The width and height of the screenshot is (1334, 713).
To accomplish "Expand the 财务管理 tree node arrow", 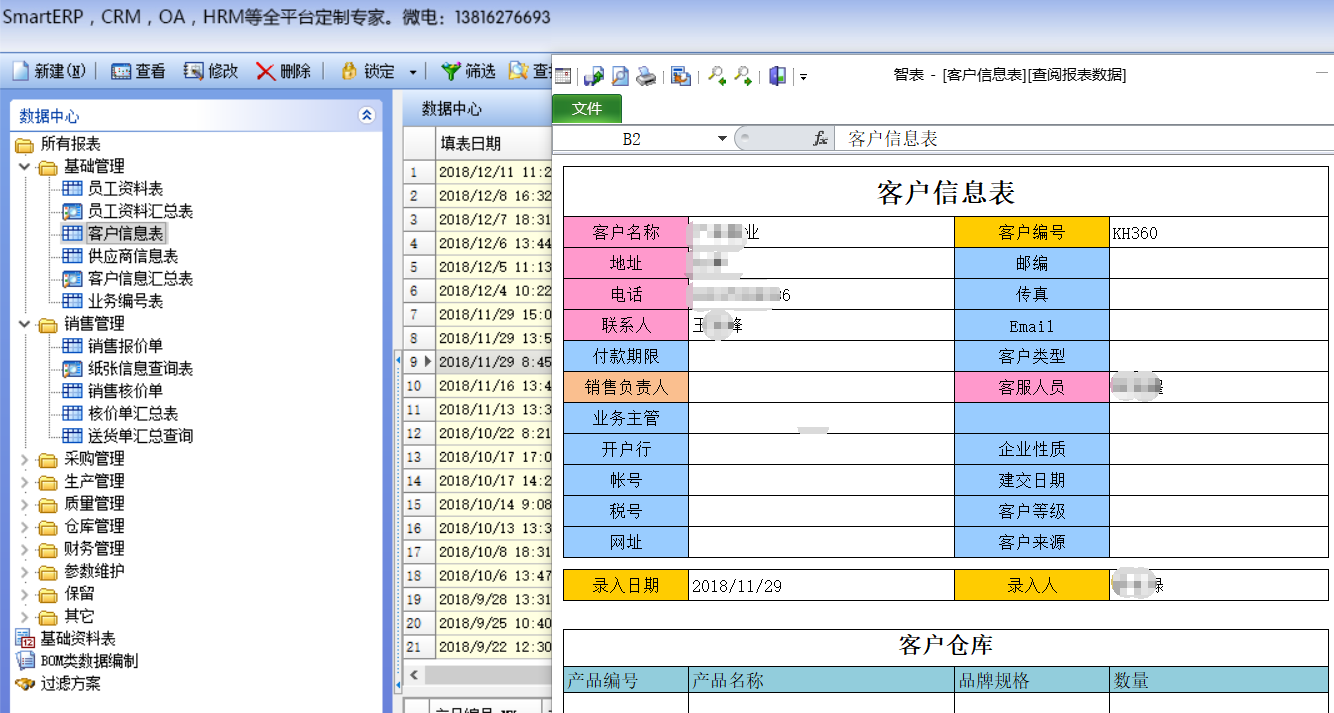I will coord(25,549).
